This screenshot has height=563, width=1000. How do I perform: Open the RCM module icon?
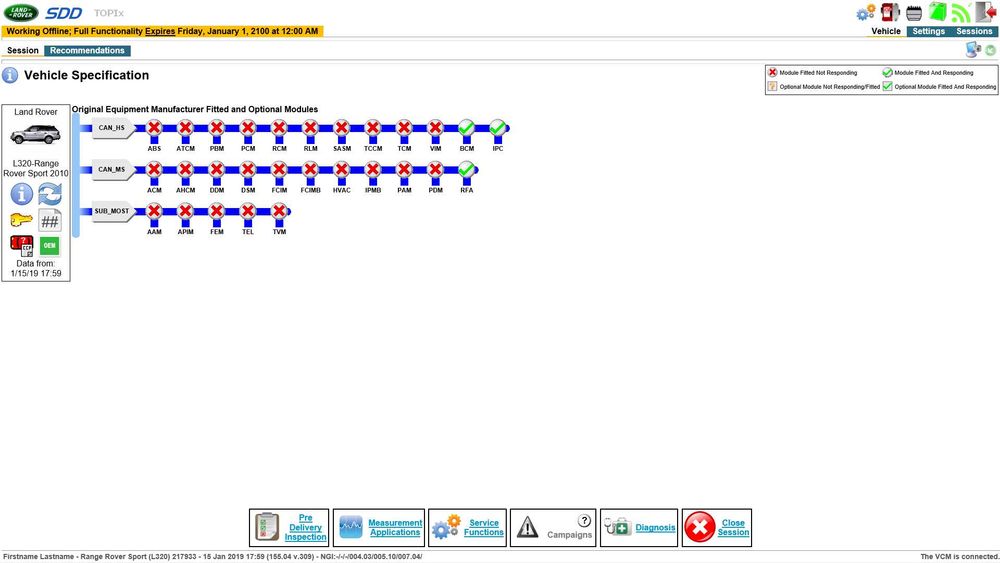[x=279, y=128]
